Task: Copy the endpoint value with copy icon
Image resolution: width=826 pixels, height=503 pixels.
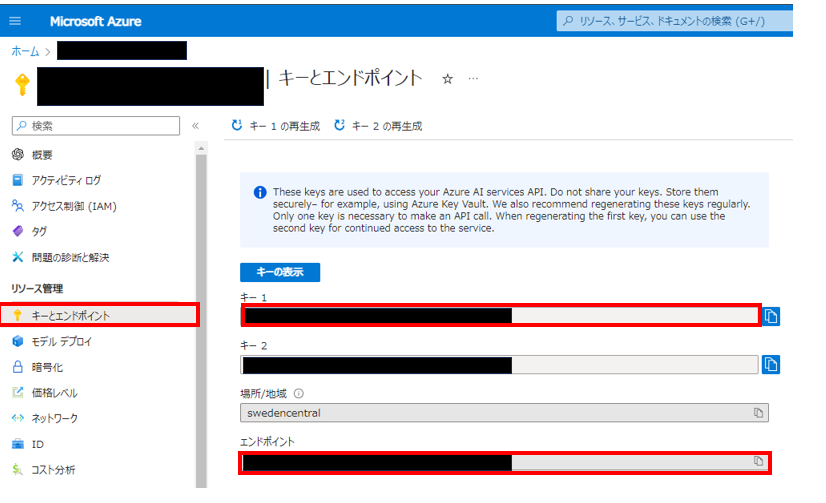Action: pos(758,461)
